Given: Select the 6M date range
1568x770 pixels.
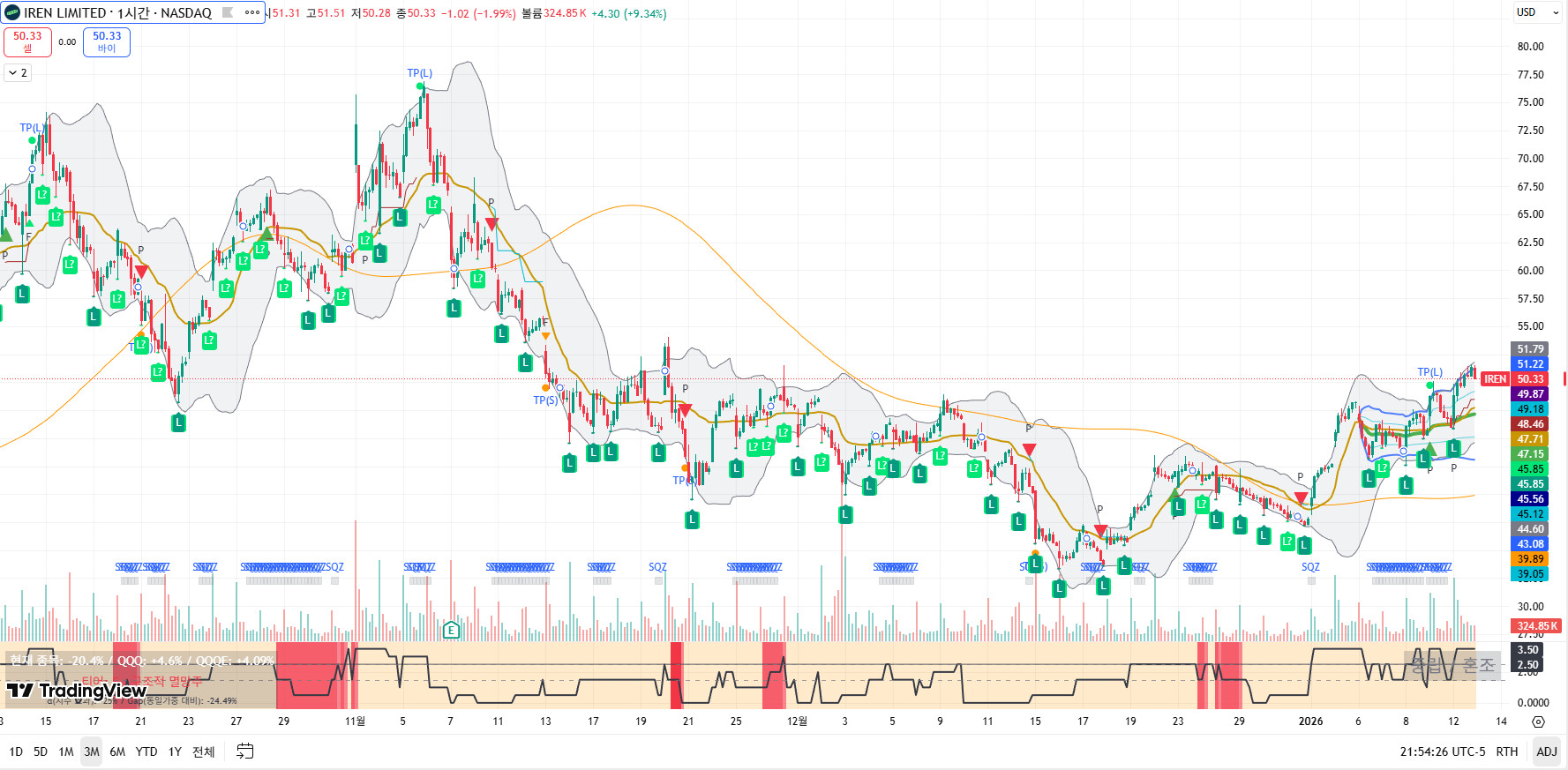Looking at the screenshot, I should pos(117,751).
